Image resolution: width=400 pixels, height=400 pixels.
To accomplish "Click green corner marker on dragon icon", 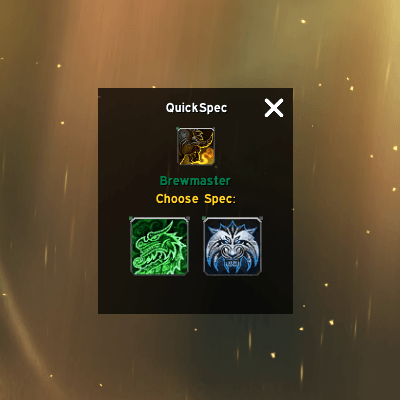I will tap(131, 218).
